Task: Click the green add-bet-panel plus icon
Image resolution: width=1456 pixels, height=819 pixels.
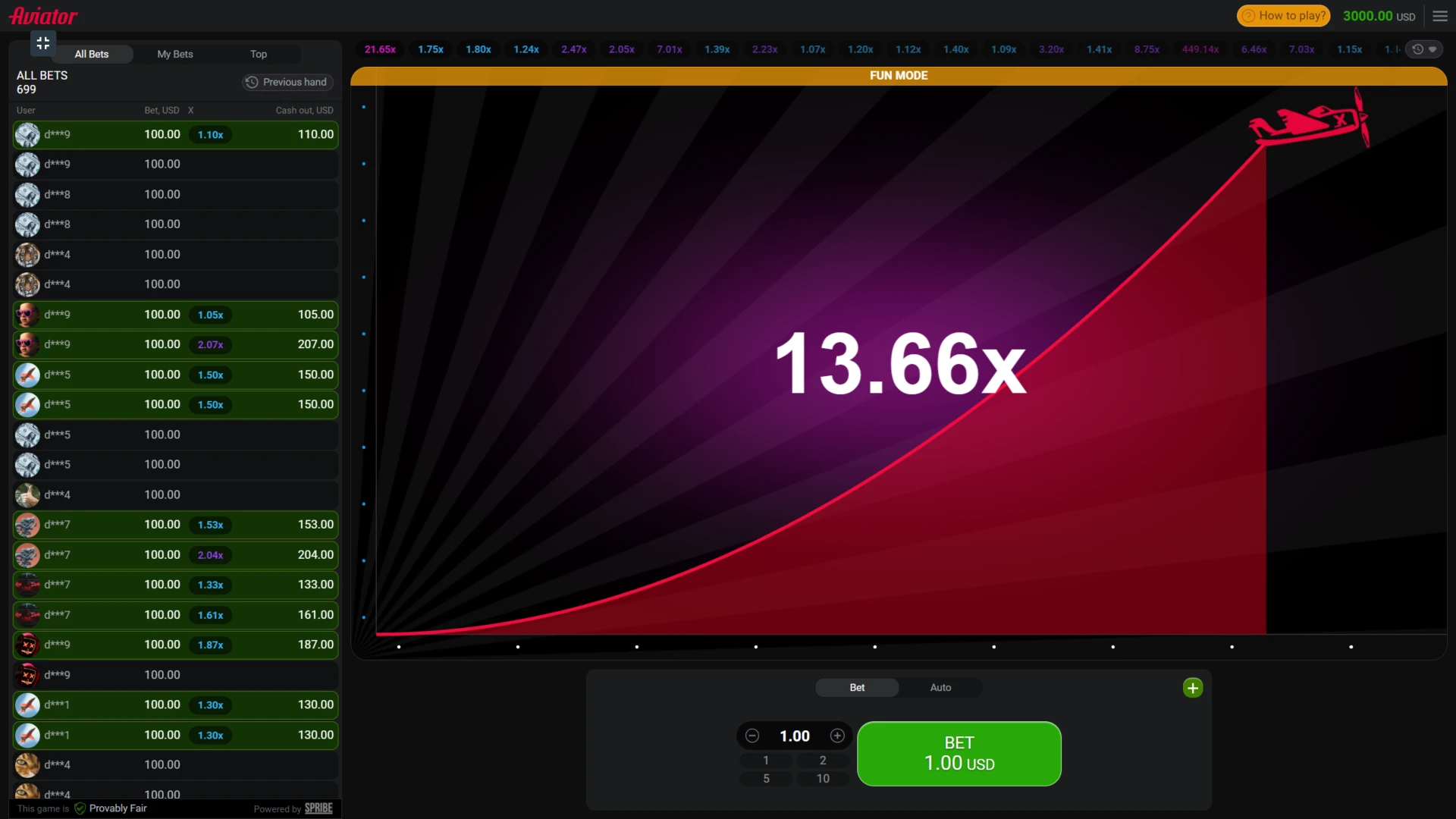Action: click(x=1192, y=688)
